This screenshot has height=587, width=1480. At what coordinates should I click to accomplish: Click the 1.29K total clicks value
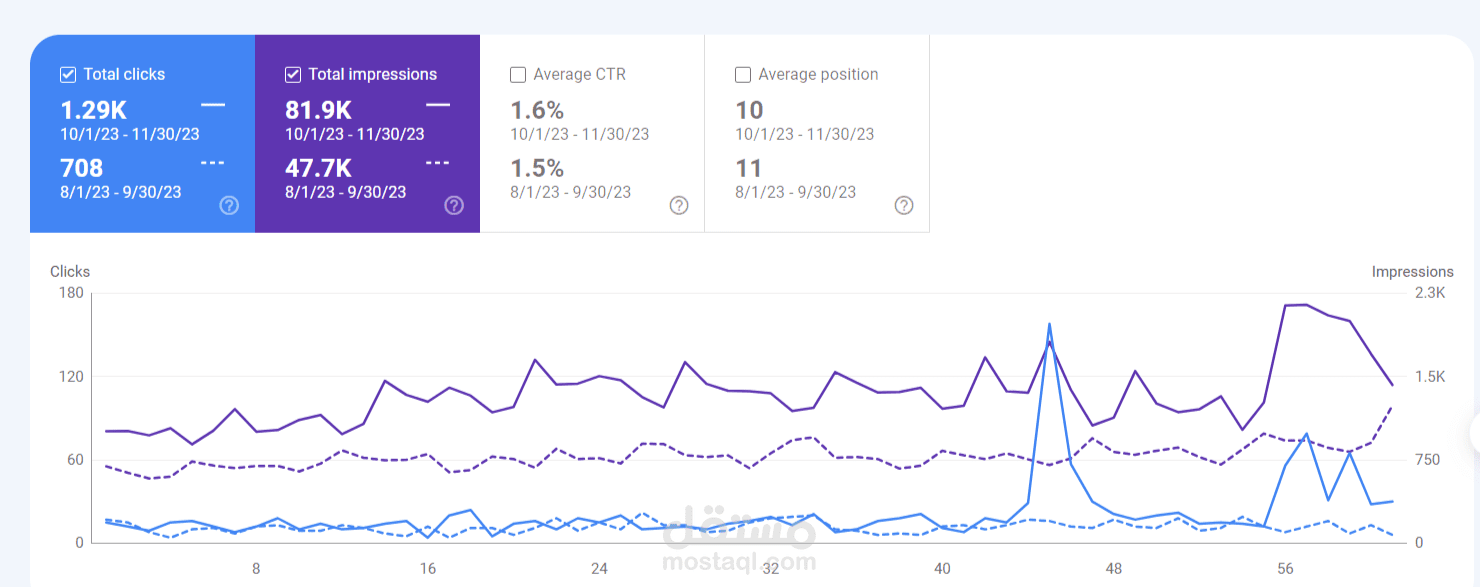point(94,110)
